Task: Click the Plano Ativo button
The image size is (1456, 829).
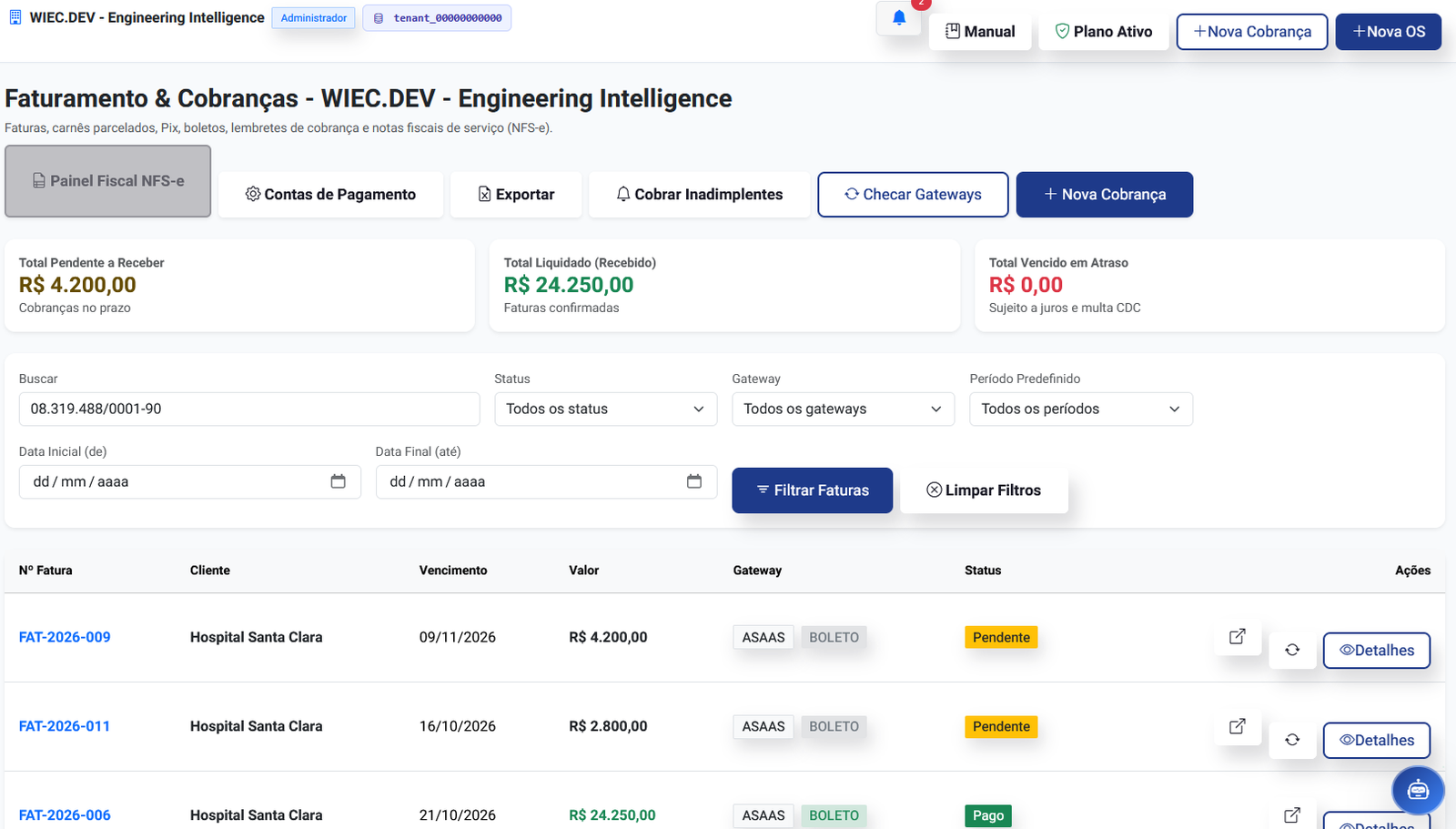Action: pyautogui.click(x=1104, y=32)
